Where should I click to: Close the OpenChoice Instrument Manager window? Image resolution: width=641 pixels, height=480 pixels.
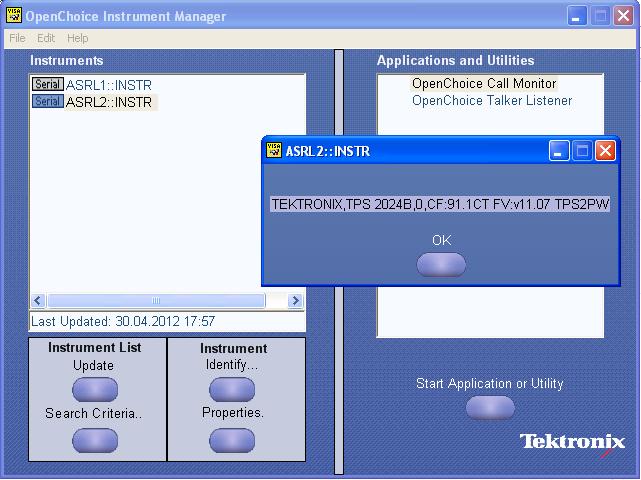[x=623, y=16]
